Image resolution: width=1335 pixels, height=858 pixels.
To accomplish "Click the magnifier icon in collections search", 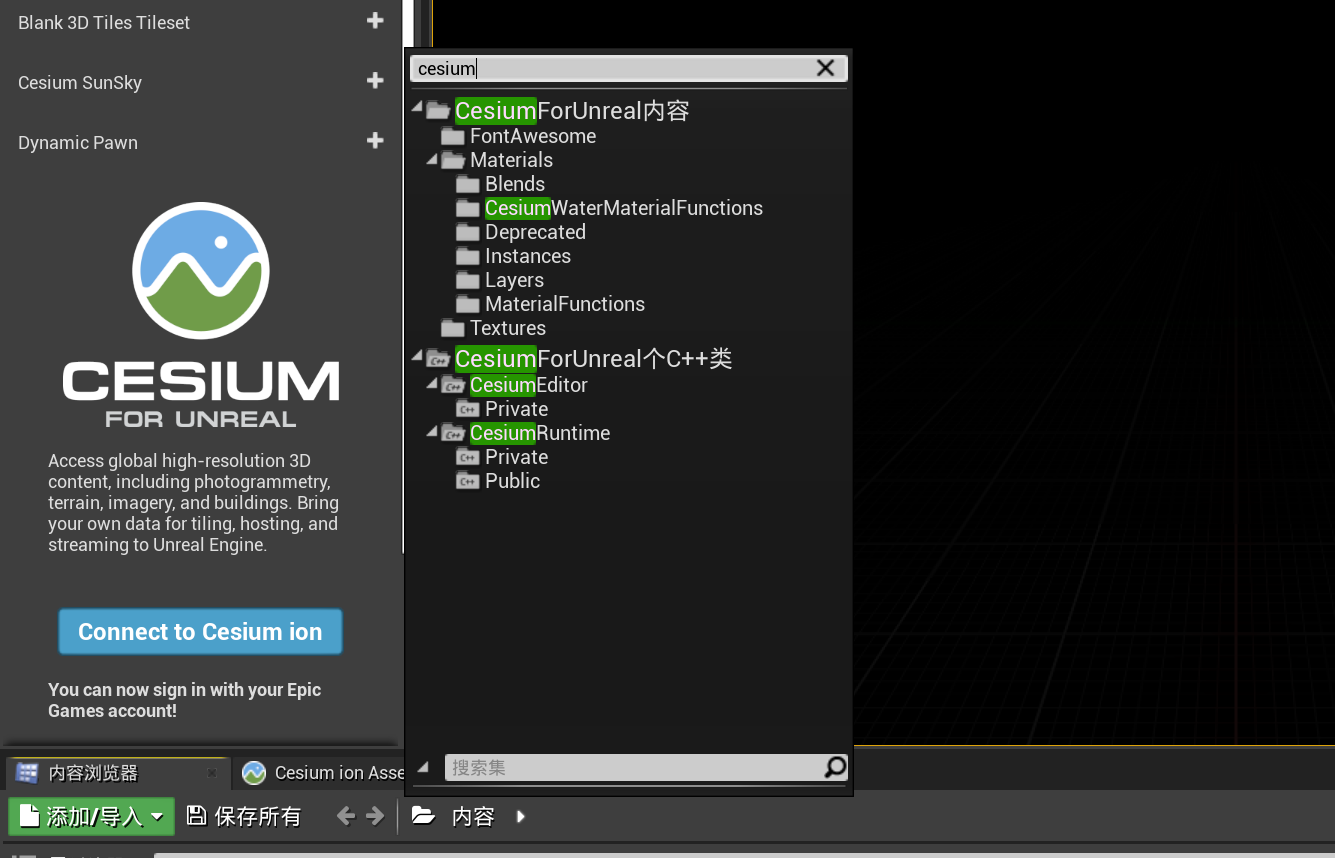I will [x=835, y=767].
